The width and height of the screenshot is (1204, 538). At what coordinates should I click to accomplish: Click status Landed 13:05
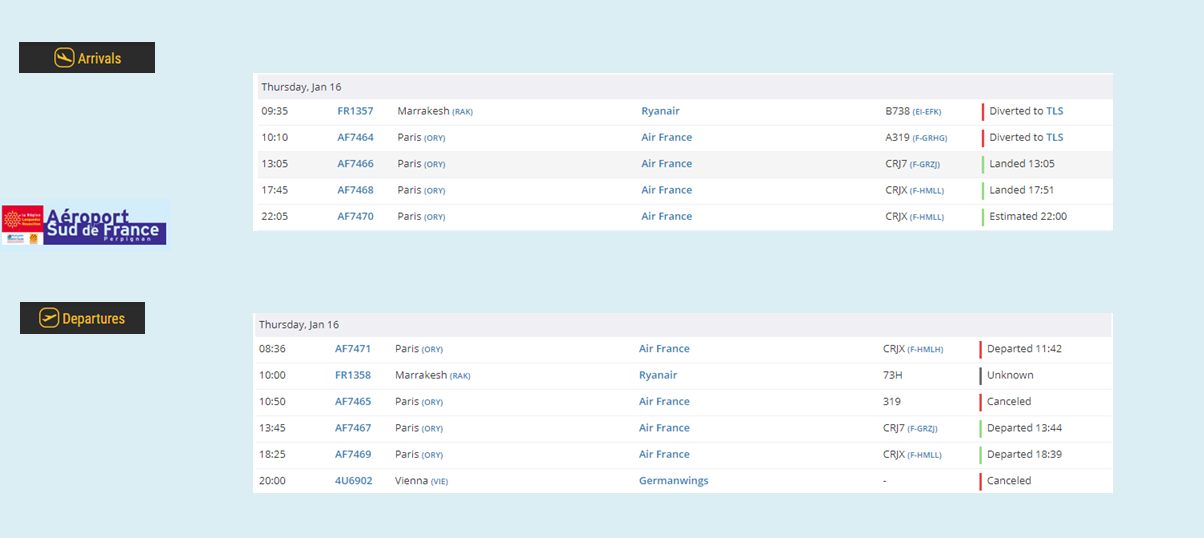[x=1022, y=164]
